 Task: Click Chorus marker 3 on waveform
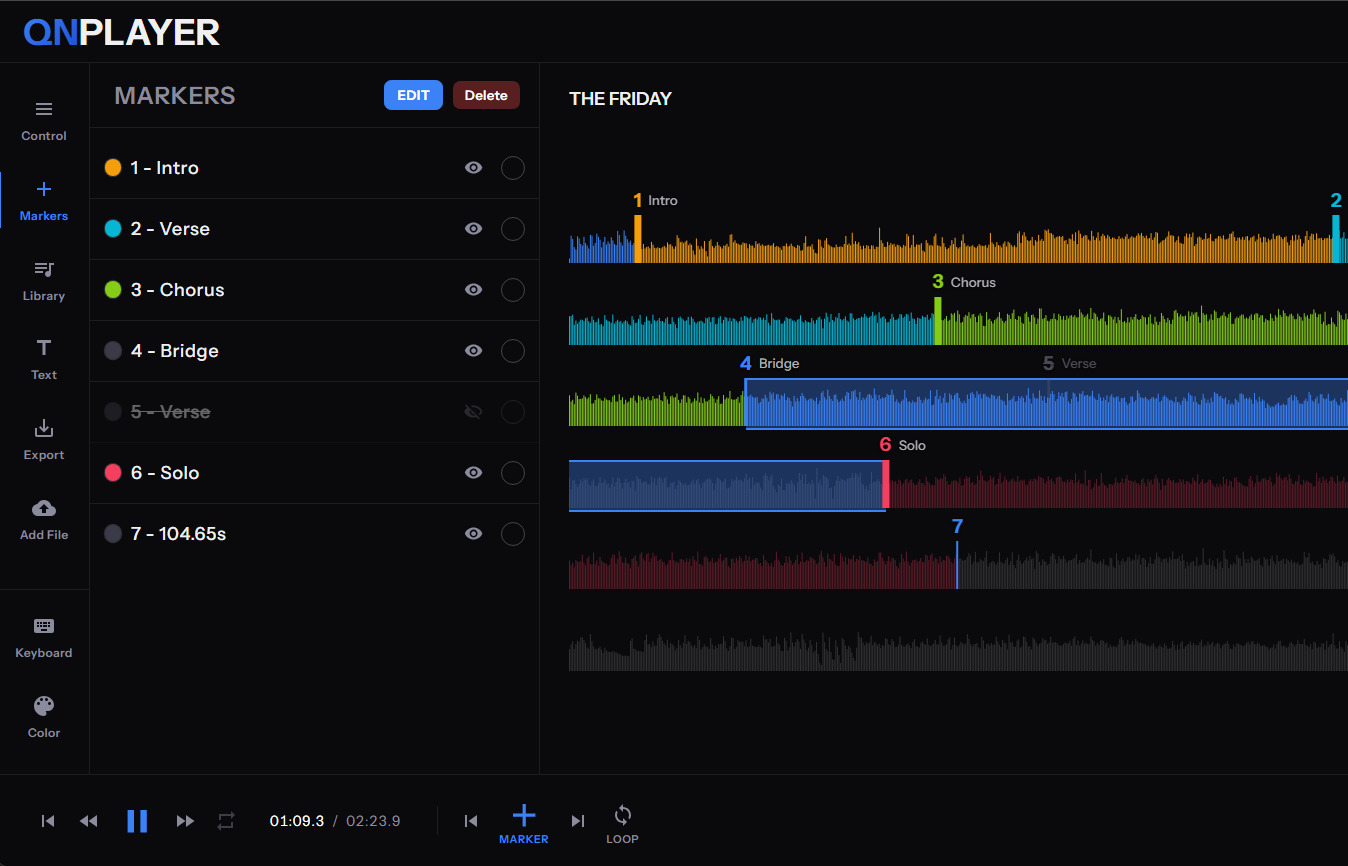[x=938, y=310]
